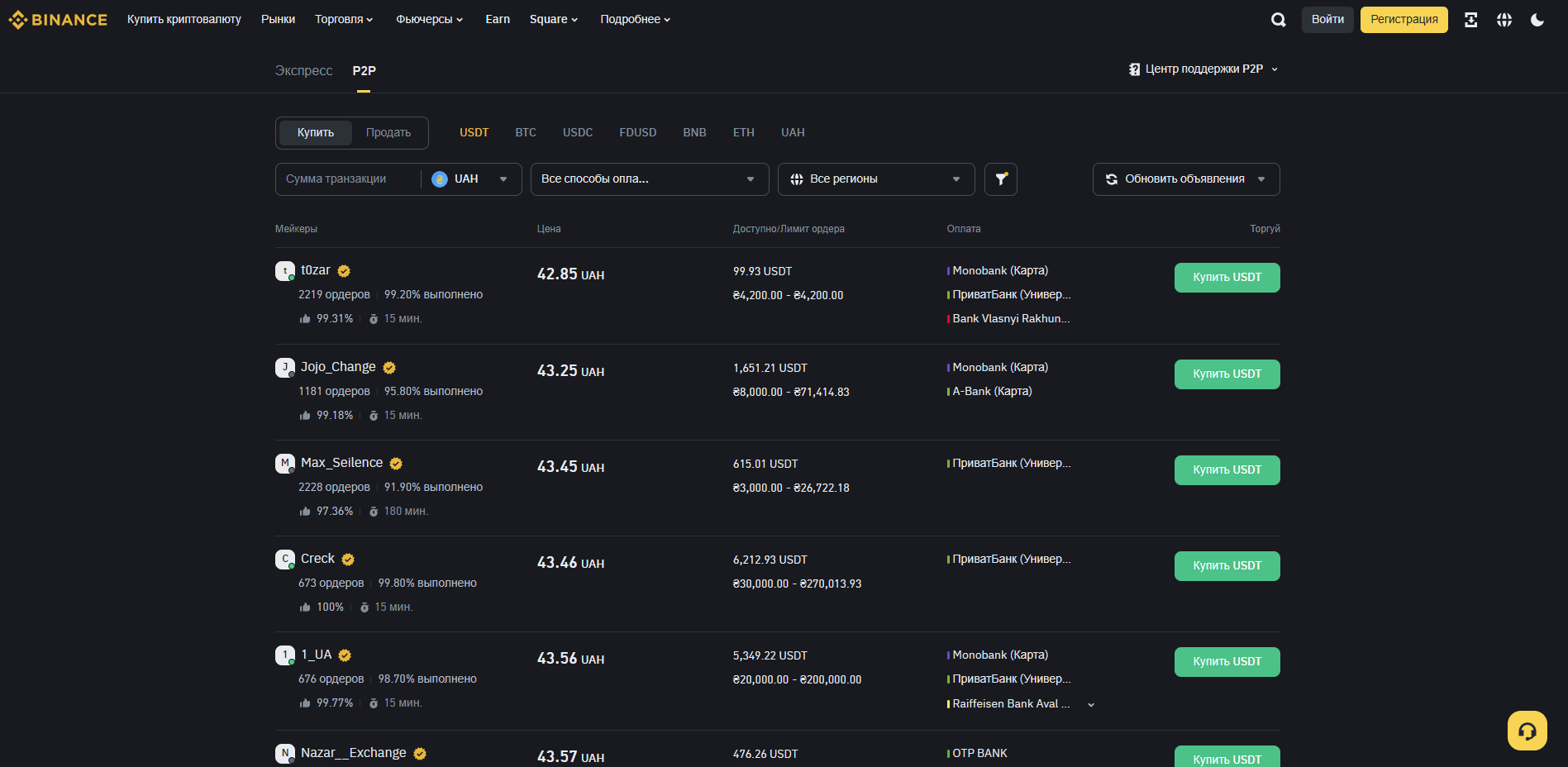This screenshot has width=1568, height=767.
Task: Expand Центр поддержки P2P menu
Action: pyautogui.click(x=1203, y=69)
